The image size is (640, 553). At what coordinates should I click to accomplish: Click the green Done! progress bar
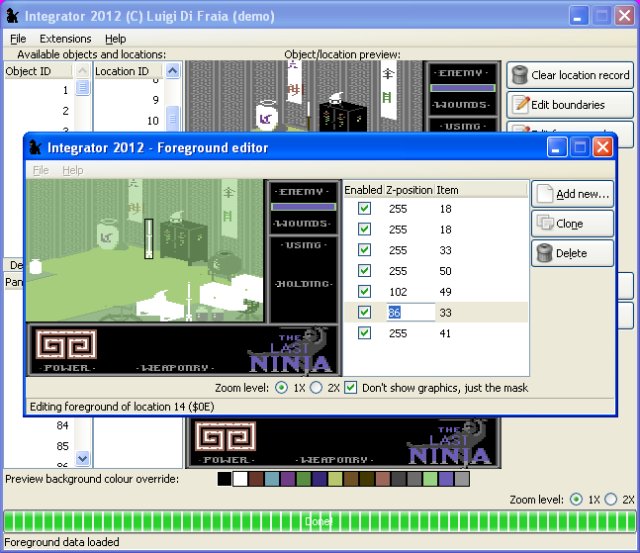320,521
